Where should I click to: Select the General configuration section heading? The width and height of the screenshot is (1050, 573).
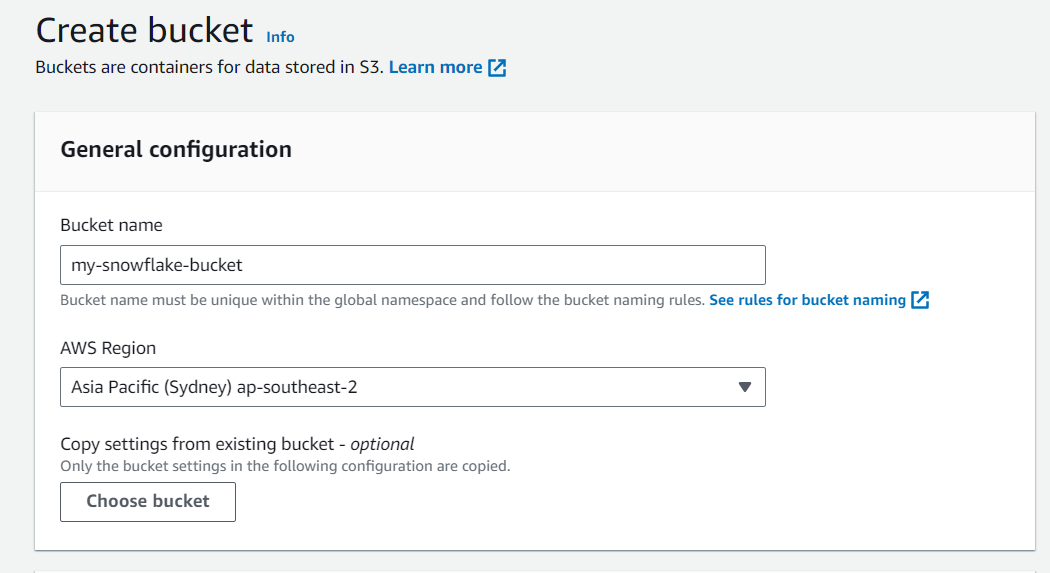176,149
